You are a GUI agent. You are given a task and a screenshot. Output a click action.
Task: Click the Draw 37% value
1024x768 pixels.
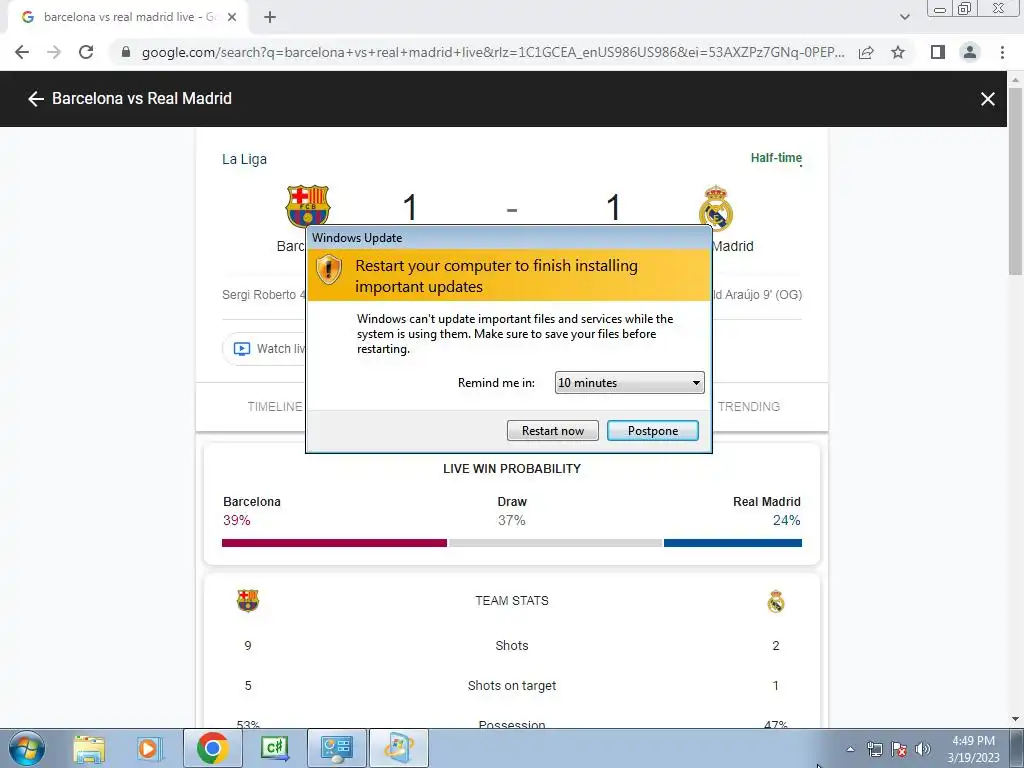(511, 520)
